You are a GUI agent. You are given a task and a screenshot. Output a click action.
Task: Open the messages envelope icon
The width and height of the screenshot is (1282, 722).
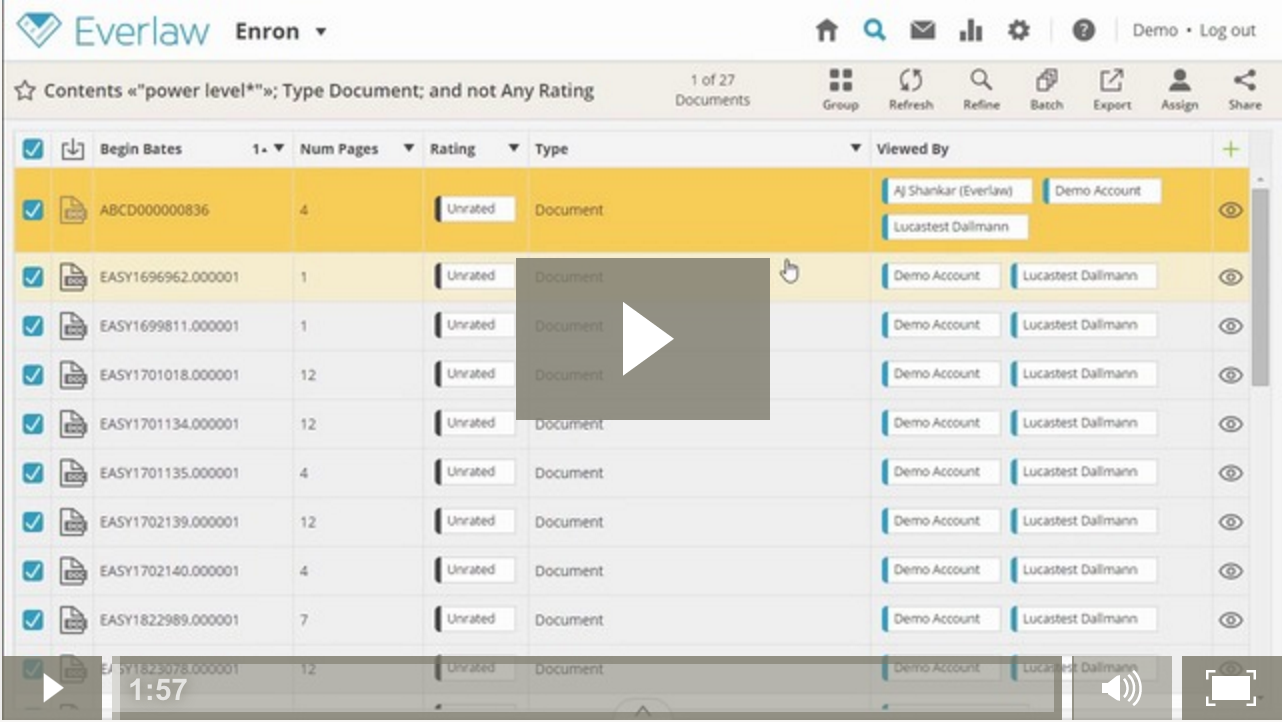coord(922,31)
